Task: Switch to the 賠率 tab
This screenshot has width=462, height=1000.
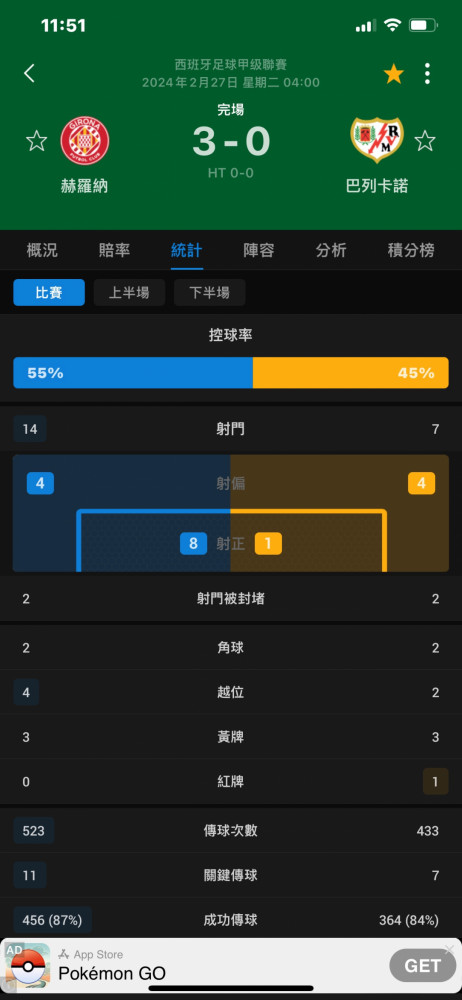Action: point(114,250)
